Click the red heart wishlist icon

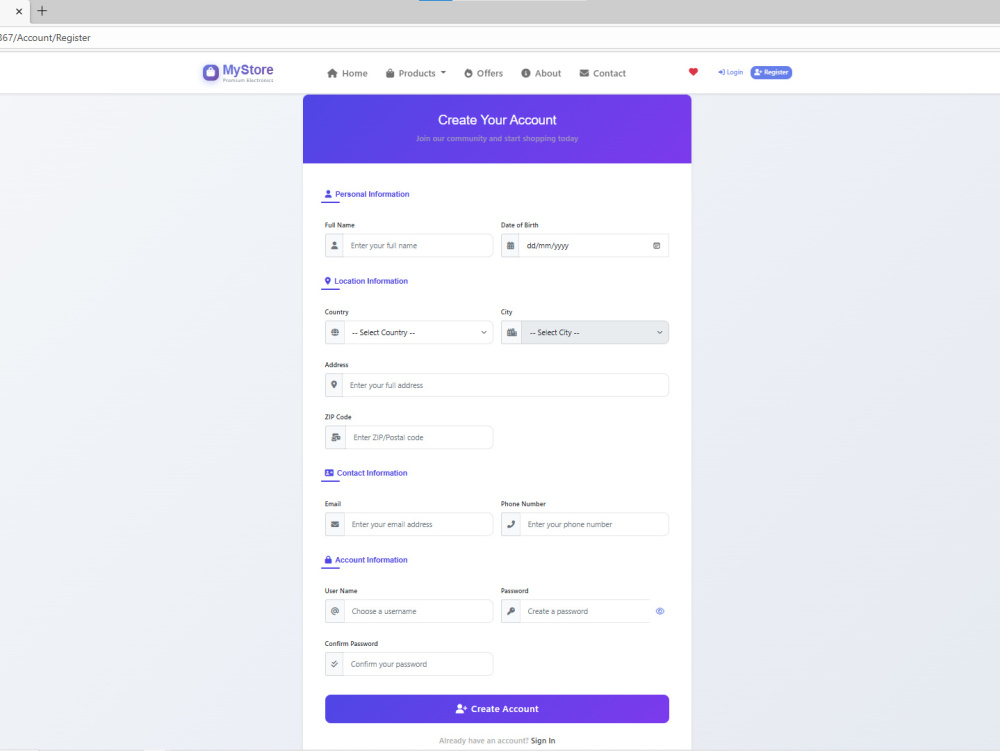pyautogui.click(x=693, y=72)
